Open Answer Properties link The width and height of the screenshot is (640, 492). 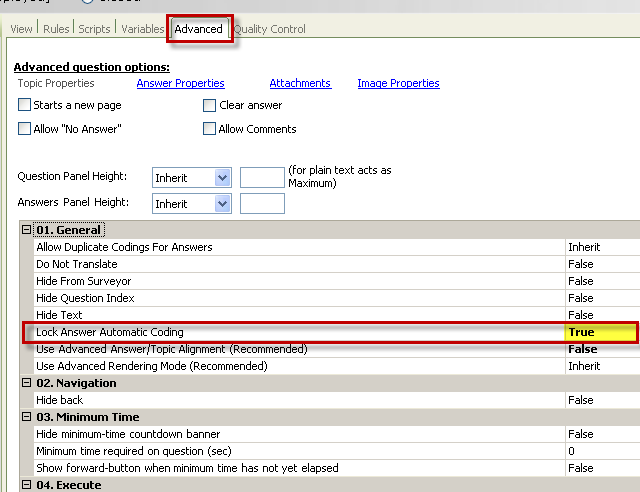point(180,83)
